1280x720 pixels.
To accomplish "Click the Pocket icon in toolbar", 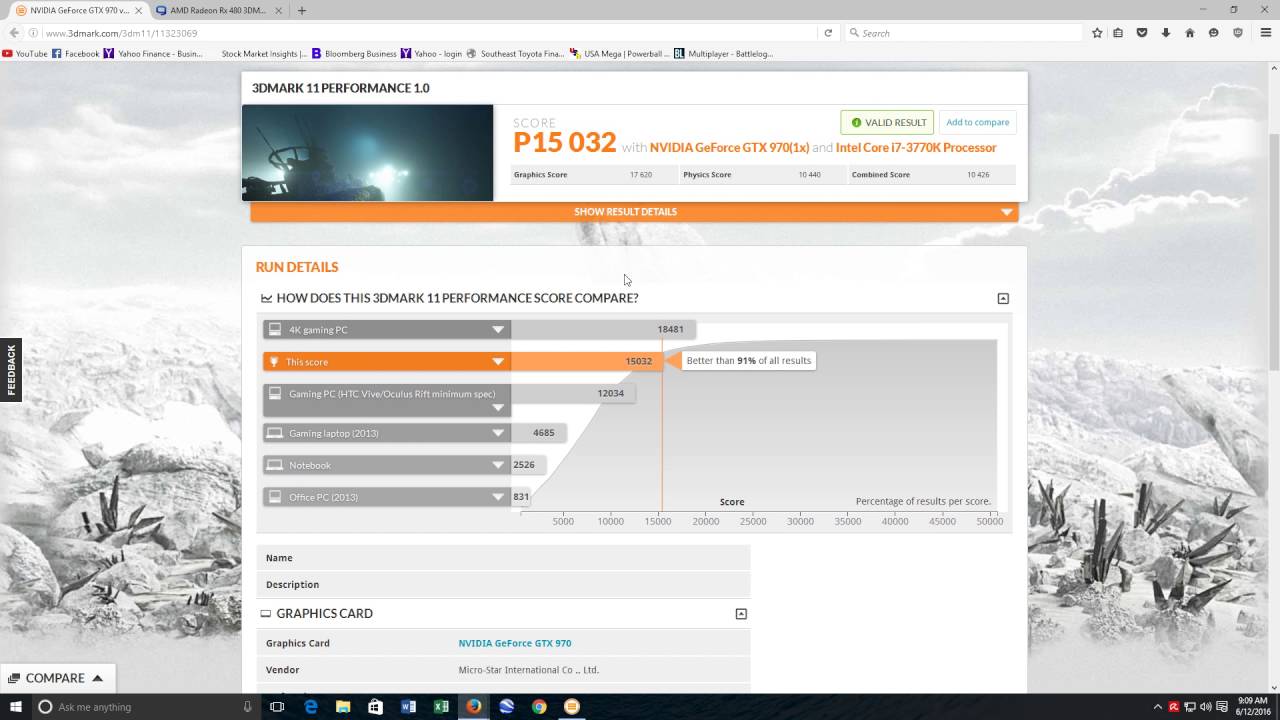I will (1142, 33).
